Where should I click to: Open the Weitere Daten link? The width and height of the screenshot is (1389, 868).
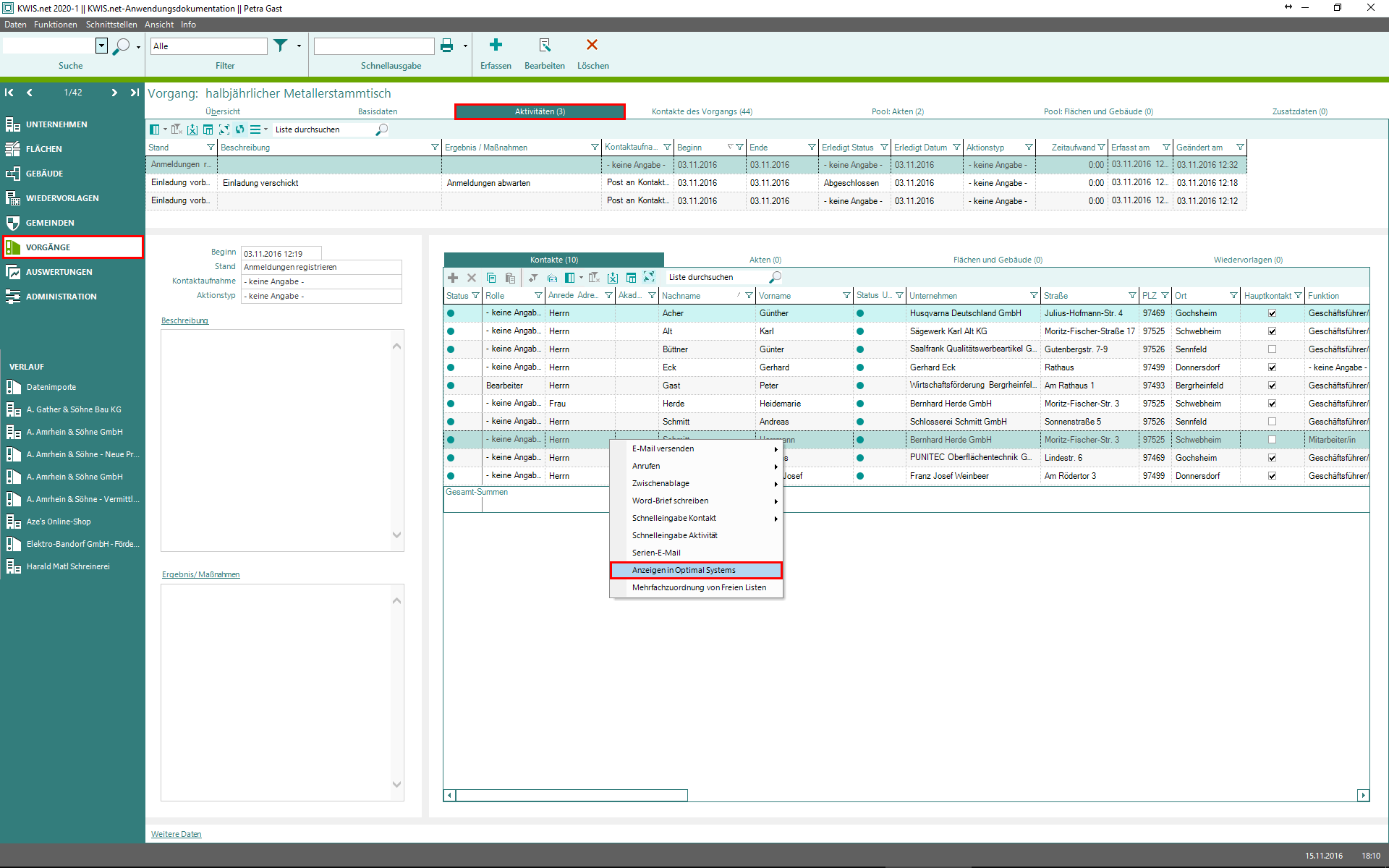[x=176, y=834]
